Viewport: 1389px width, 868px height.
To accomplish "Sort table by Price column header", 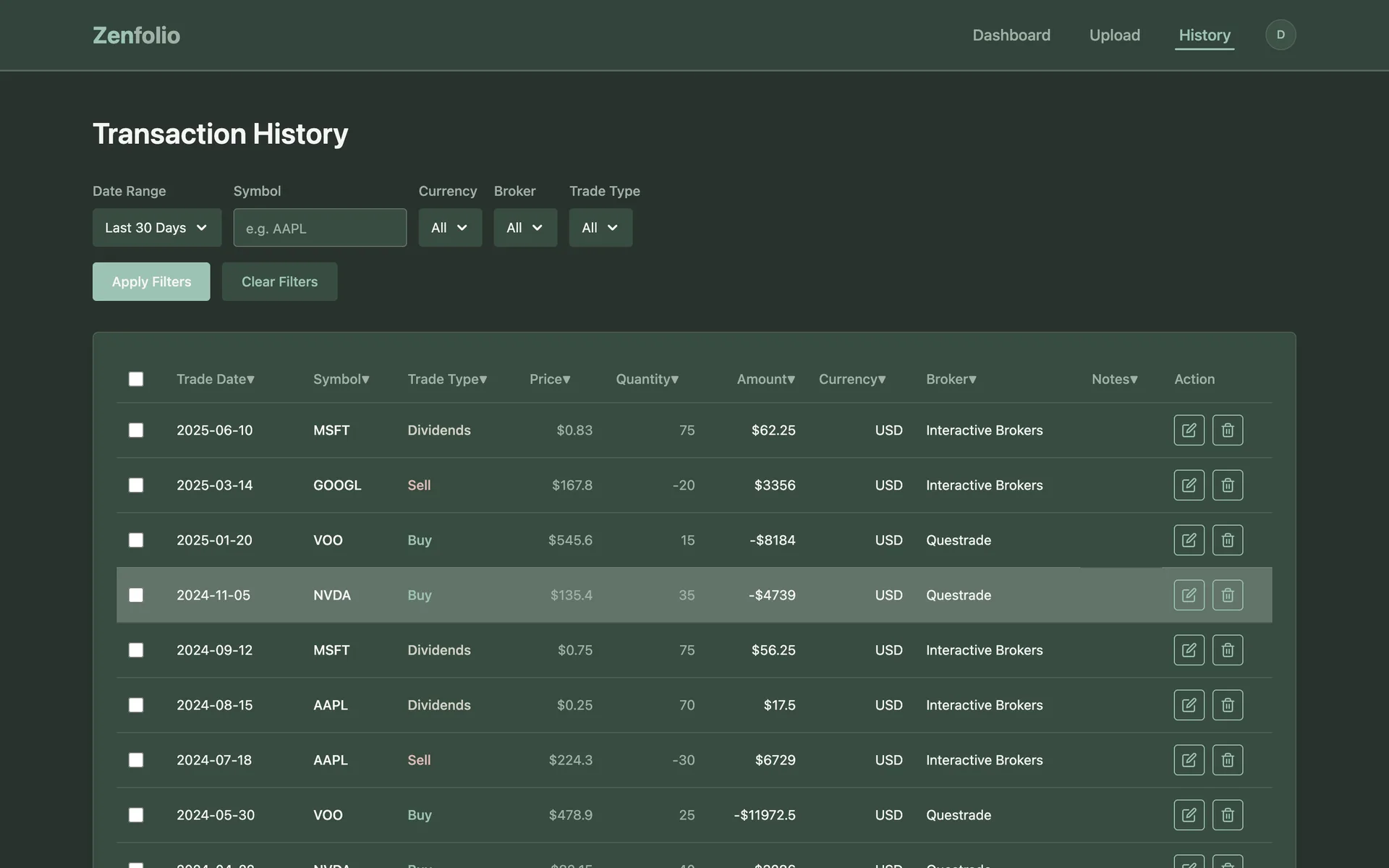I will tap(550, 379).
